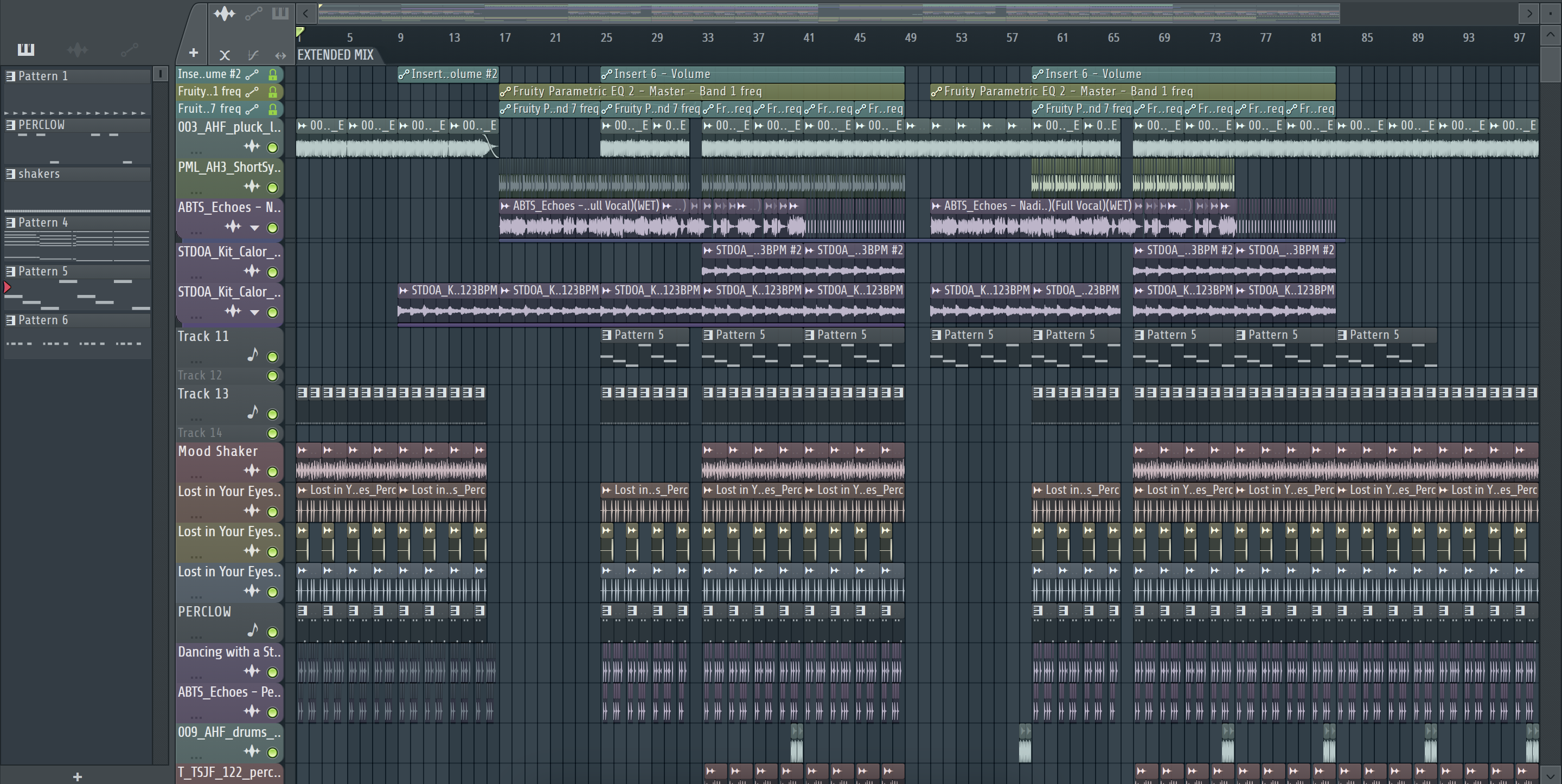Screen dimensions: 1562x784
Task: Open the first ABTS_Echoes Full Vocal clip menu
Action: [504, 206]
